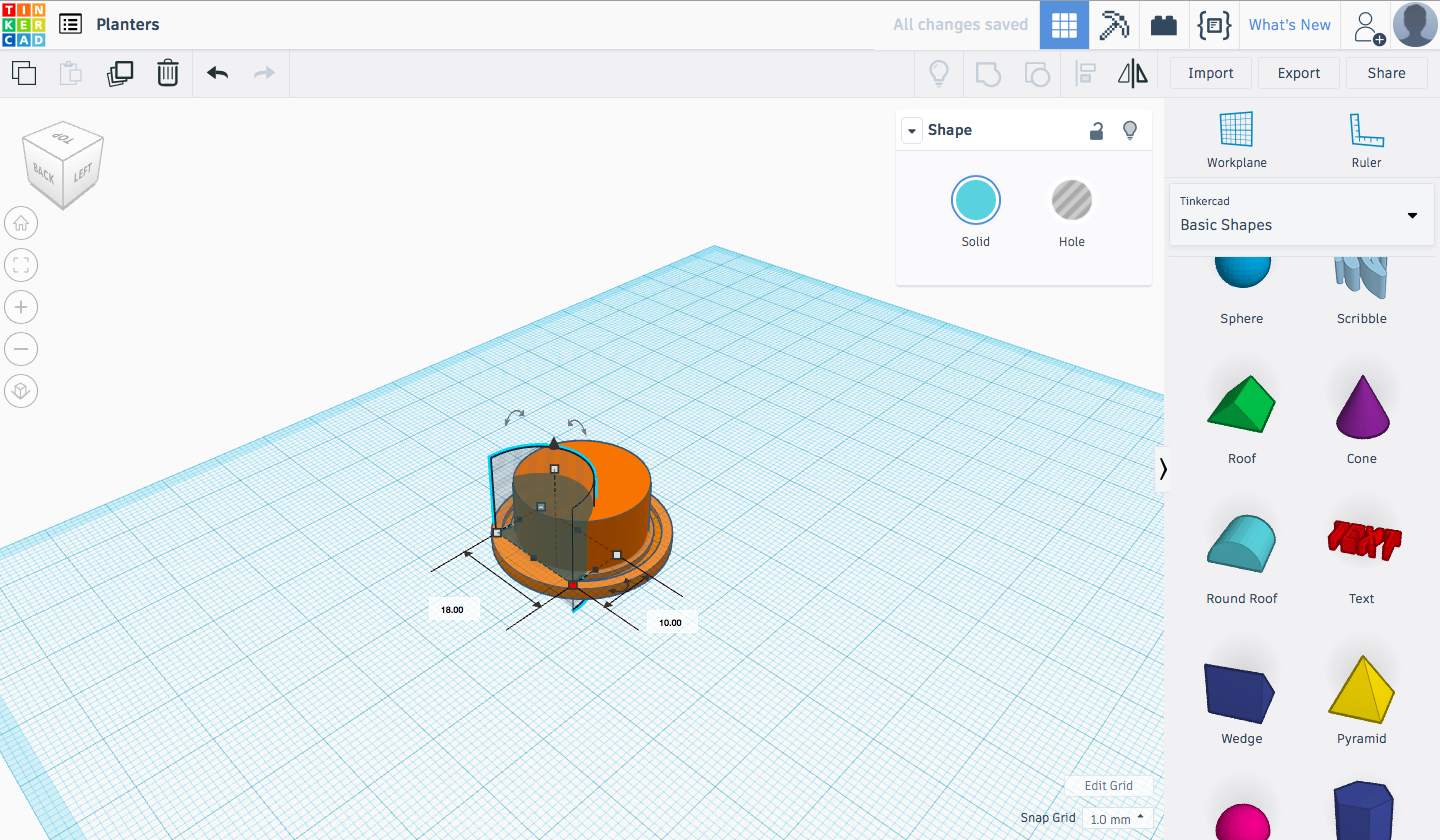
Task: Click the Paste clipboard icon
Action: (71, 73)
